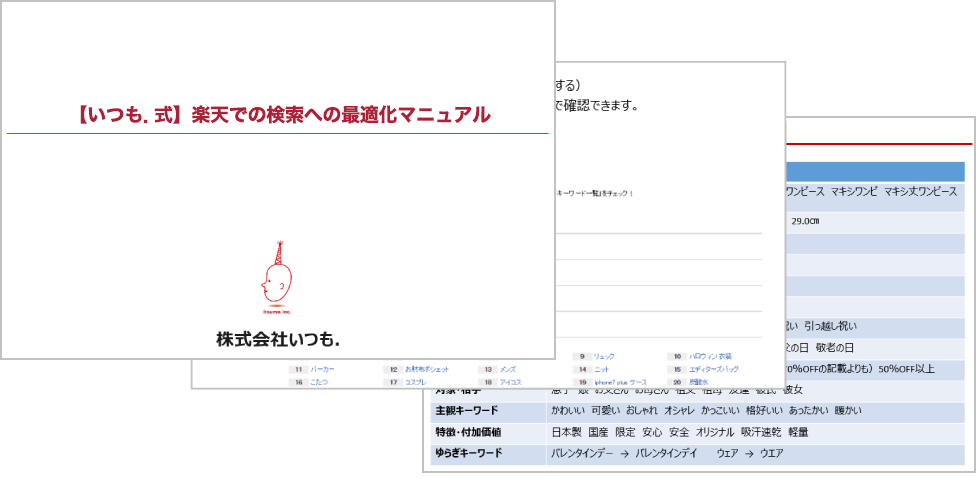Click the マキシ丈ワンピース keyword
This screenshot has height=479, width=976.
tap(920, 192)
